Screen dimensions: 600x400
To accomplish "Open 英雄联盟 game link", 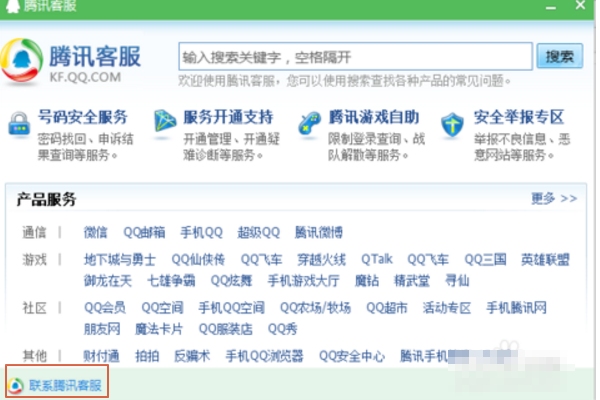I will [x=545, y=260].
